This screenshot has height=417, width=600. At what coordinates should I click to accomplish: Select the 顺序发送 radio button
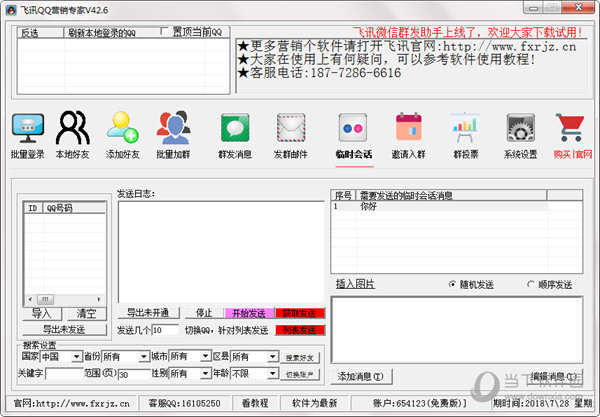click(531, 284)
